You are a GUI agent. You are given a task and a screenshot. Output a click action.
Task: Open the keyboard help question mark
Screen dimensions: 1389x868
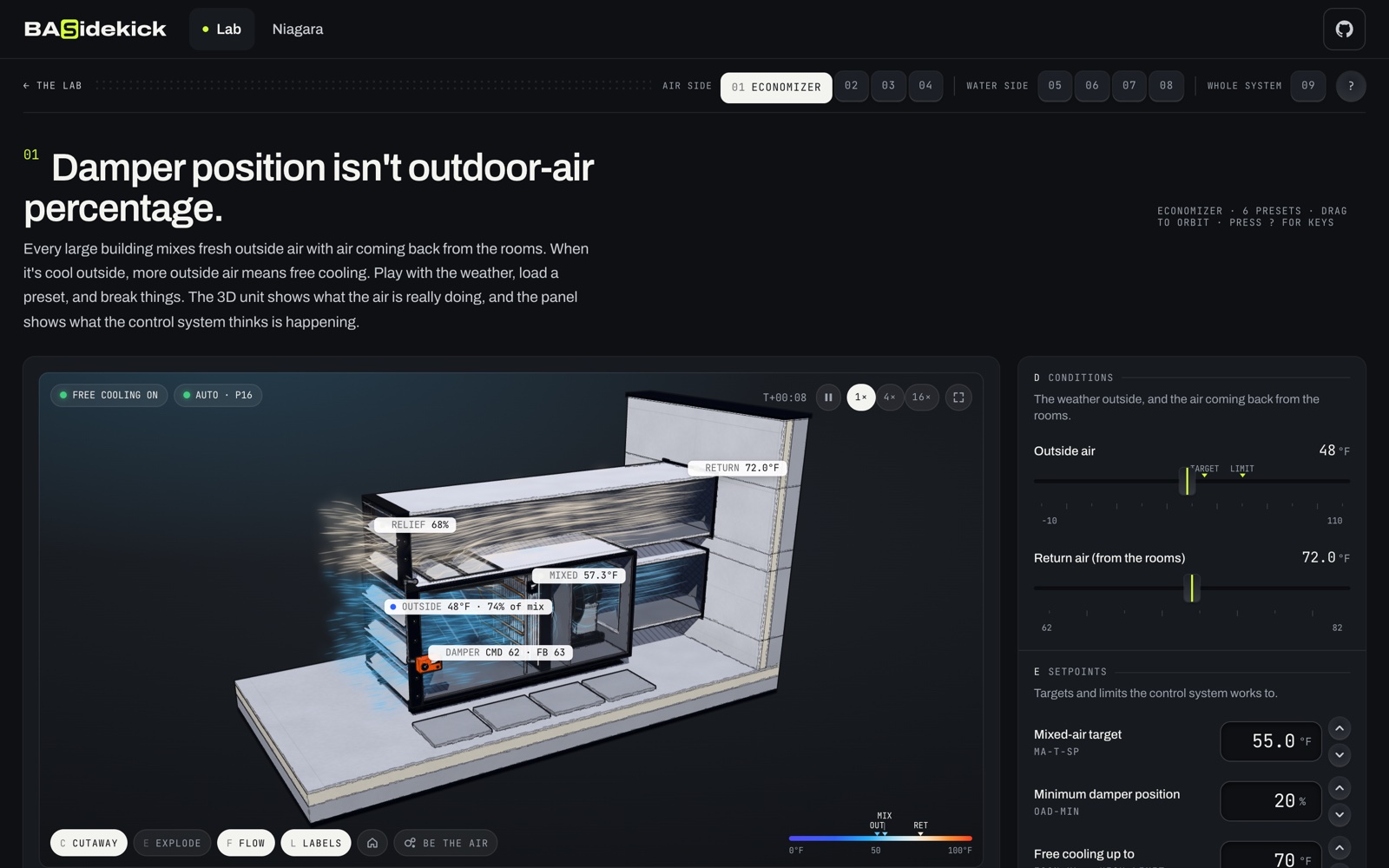(1351, 86)
